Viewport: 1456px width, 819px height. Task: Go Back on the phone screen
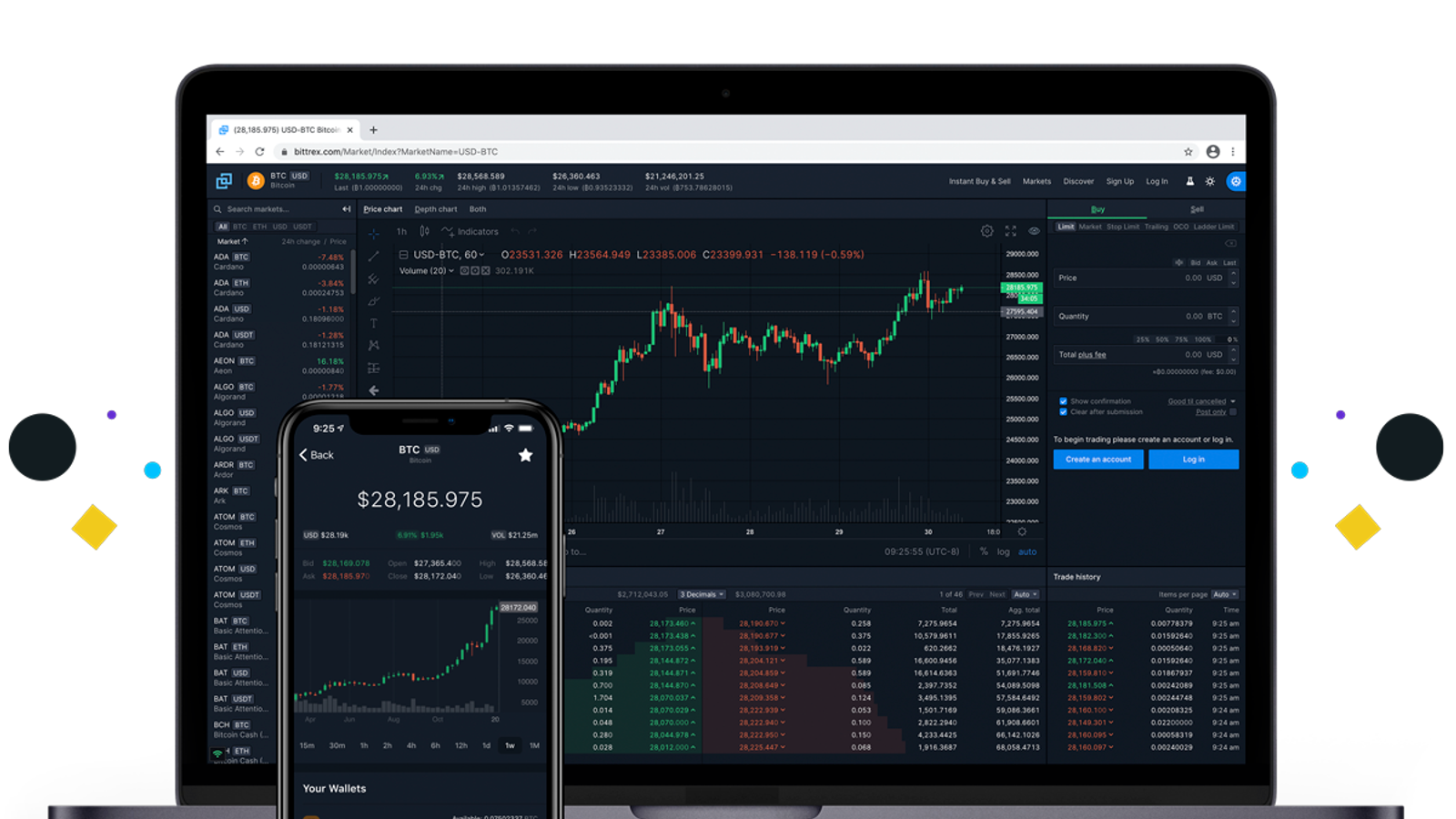tap(316, 455)
